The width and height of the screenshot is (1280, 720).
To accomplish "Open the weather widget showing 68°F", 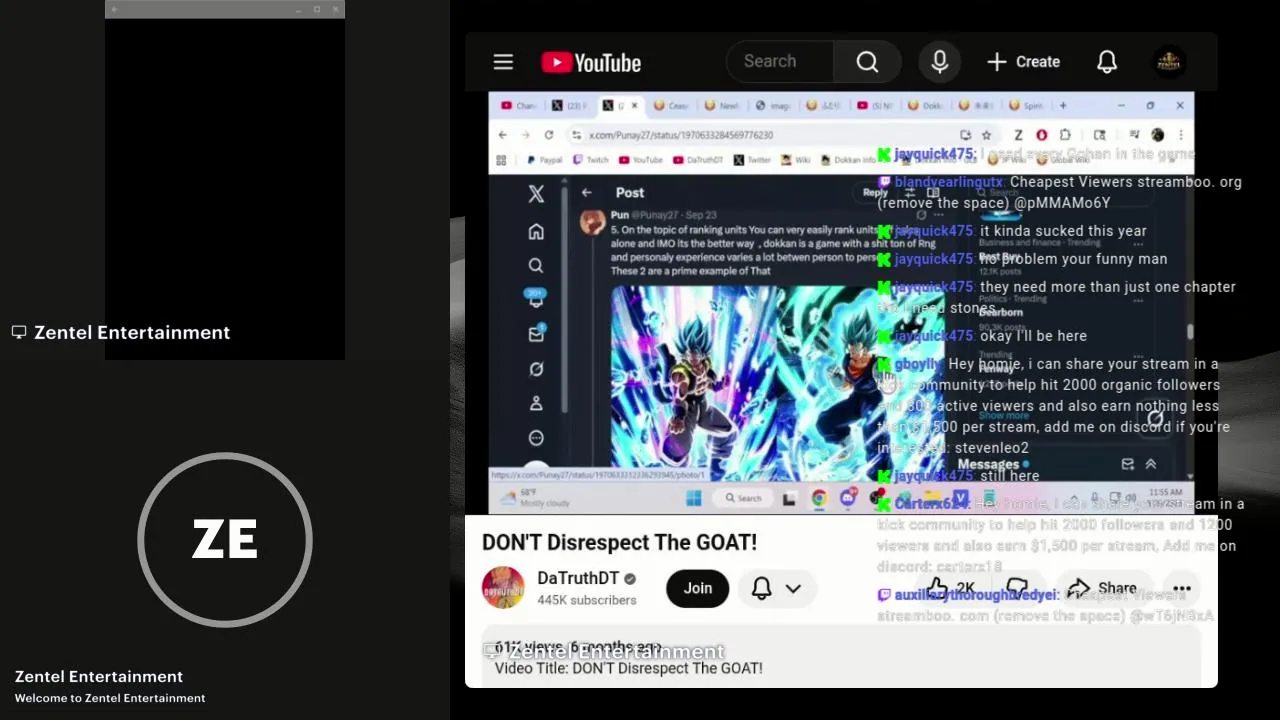I will point(533,498).
